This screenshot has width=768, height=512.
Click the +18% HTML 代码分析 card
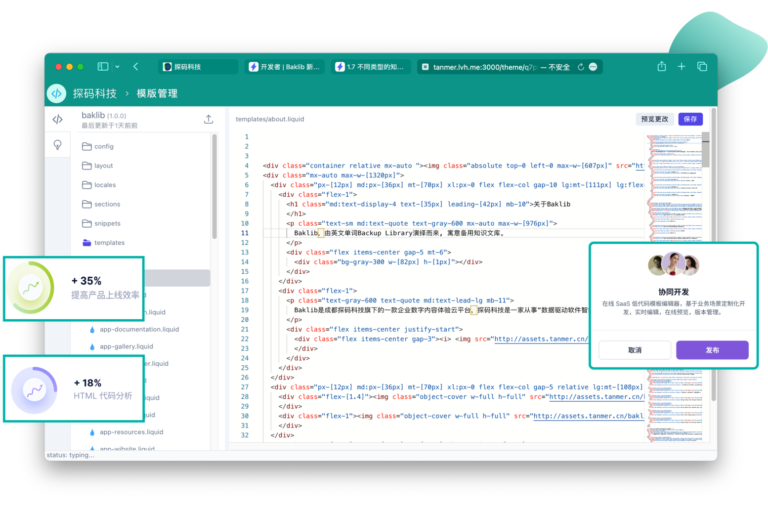tap(74, 389)
